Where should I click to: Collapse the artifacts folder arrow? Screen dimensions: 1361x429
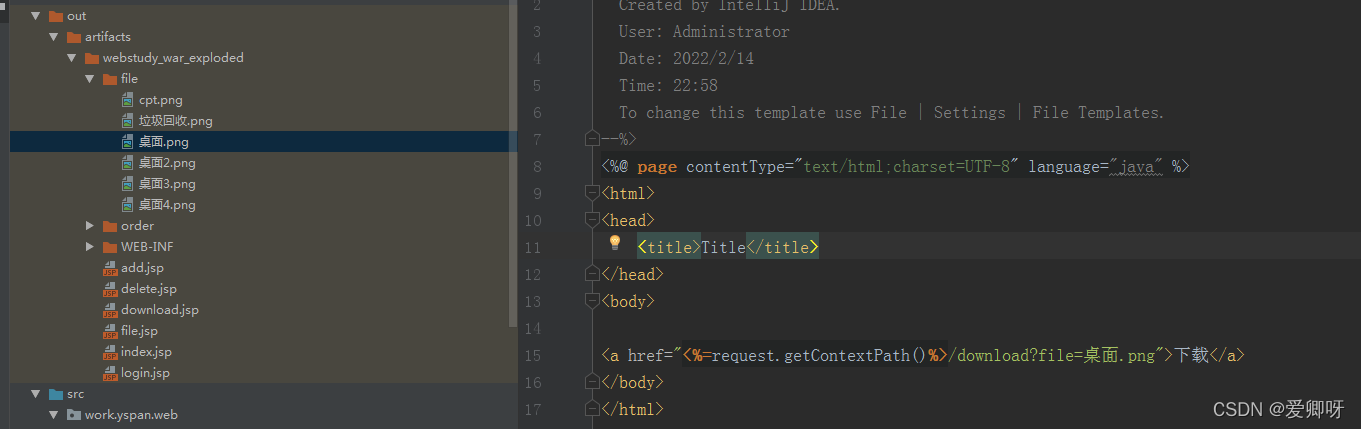[54, 37]
